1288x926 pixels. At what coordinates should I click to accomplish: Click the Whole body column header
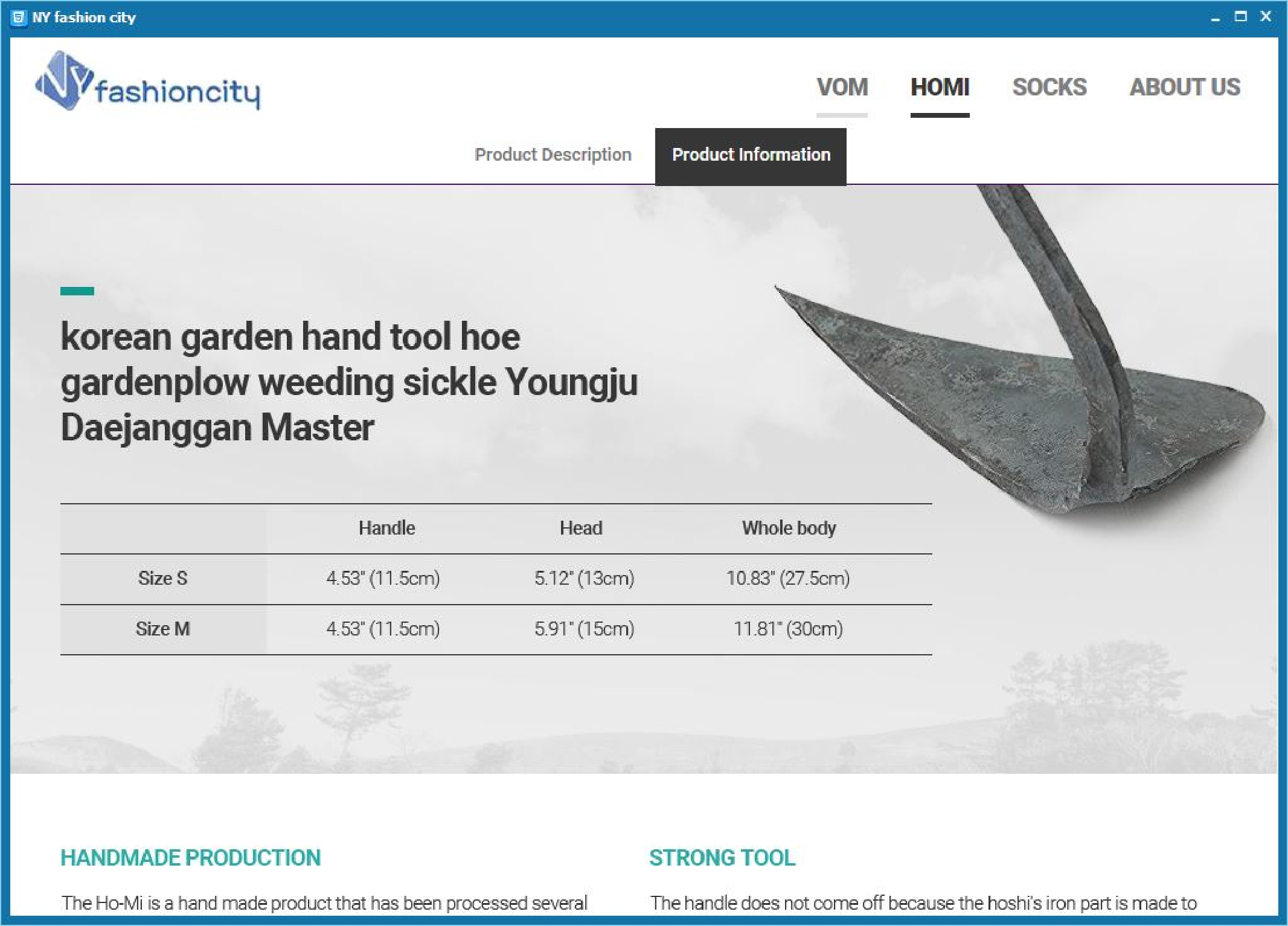tap(789, 528)
